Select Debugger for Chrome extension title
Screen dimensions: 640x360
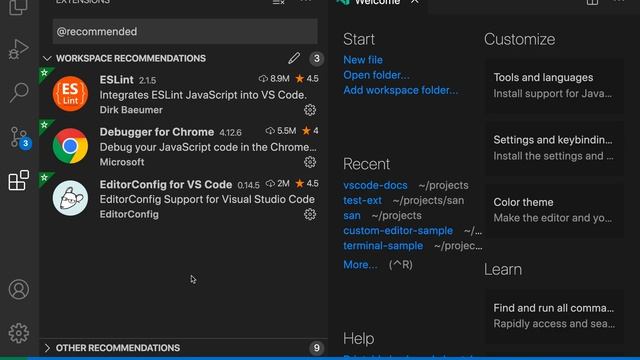pyautogui.click(x=157, y=132)
